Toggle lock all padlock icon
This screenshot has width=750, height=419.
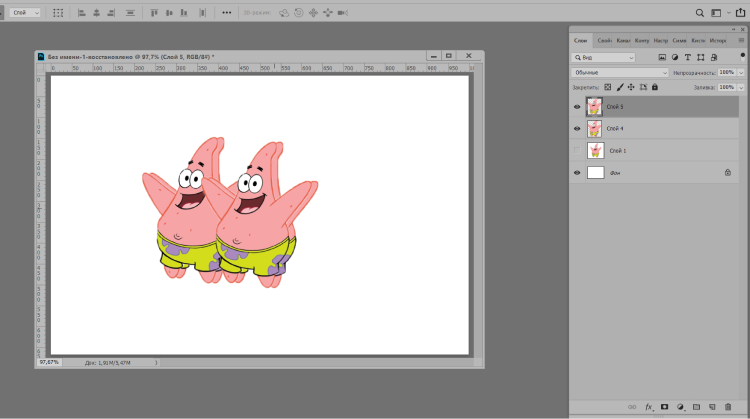click(x=655, y=87)
